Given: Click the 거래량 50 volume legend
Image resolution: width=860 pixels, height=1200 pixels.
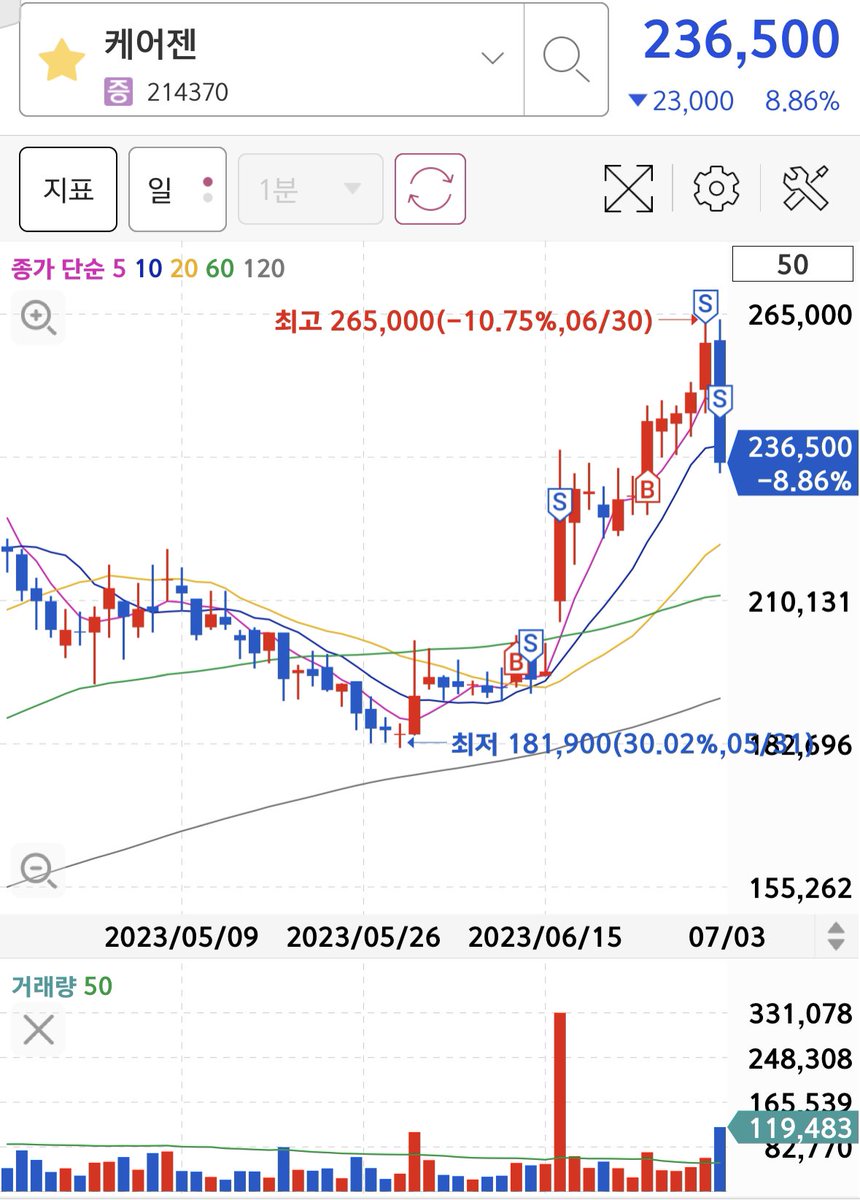Looking at the screenshot, I should (62, 986).
